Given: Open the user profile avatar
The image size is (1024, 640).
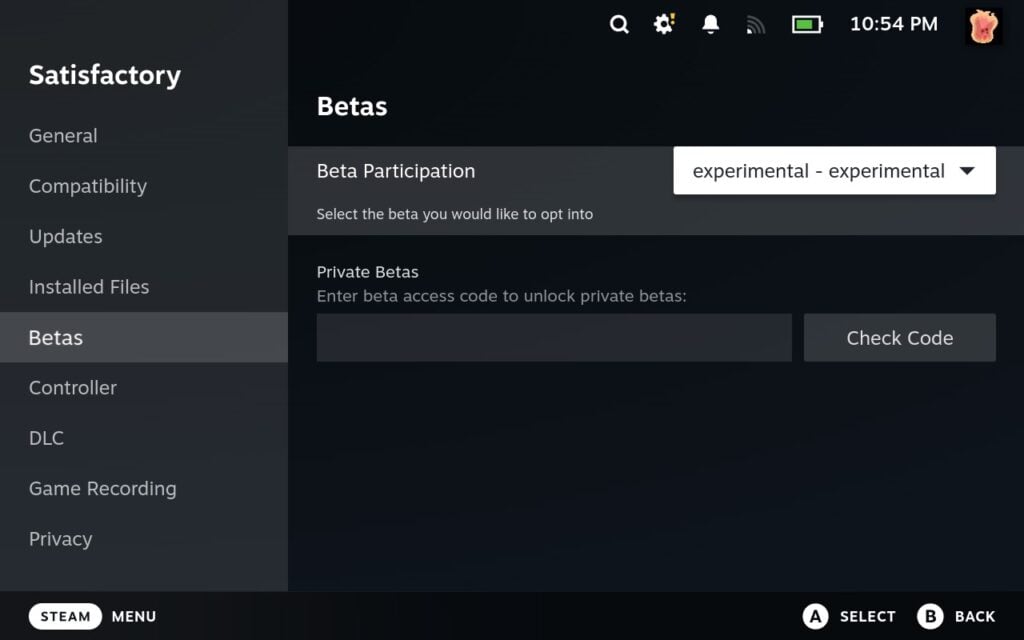Looking at the screenshot, I should point(983,26).
